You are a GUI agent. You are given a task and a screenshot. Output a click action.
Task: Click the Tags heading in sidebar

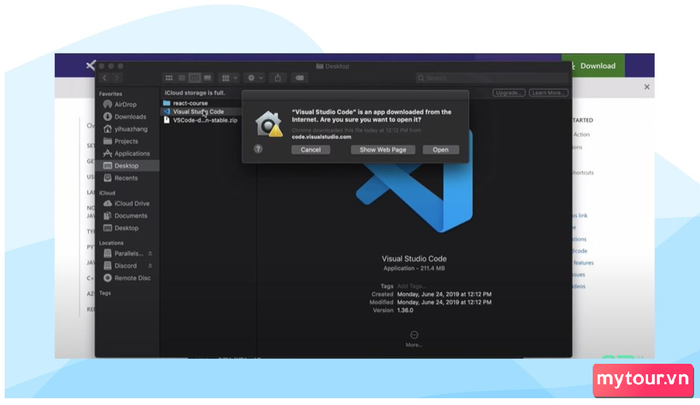[x=105, y=293]
